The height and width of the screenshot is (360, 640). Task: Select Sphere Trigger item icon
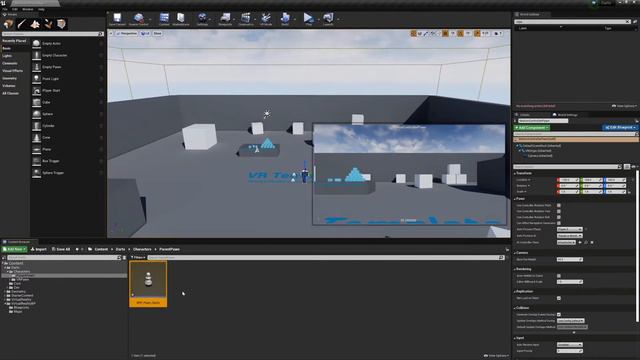coord(36,173)
